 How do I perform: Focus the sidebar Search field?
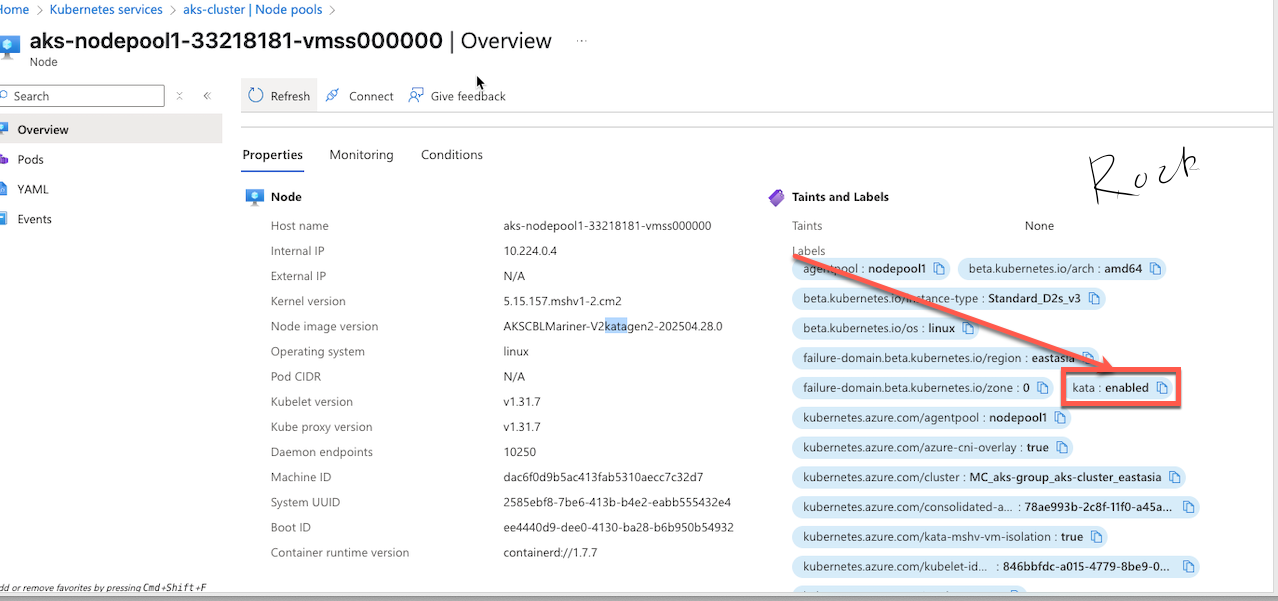pyautogui.click(x=82, y=96)
